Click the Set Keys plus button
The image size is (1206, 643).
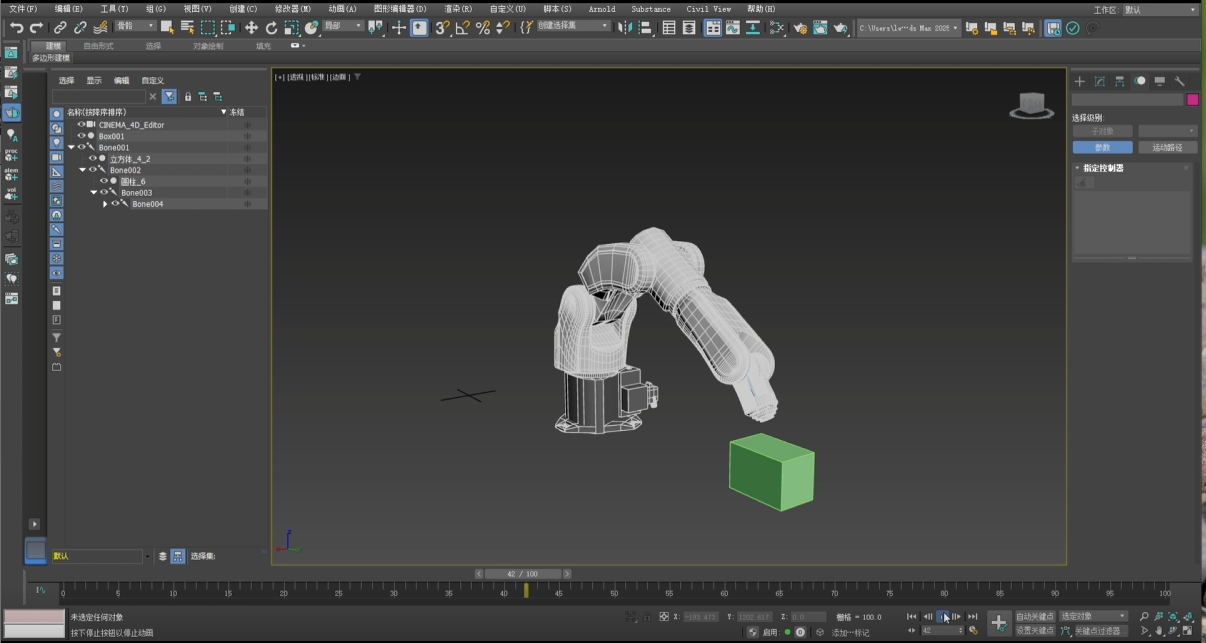(x=998, y=623)
